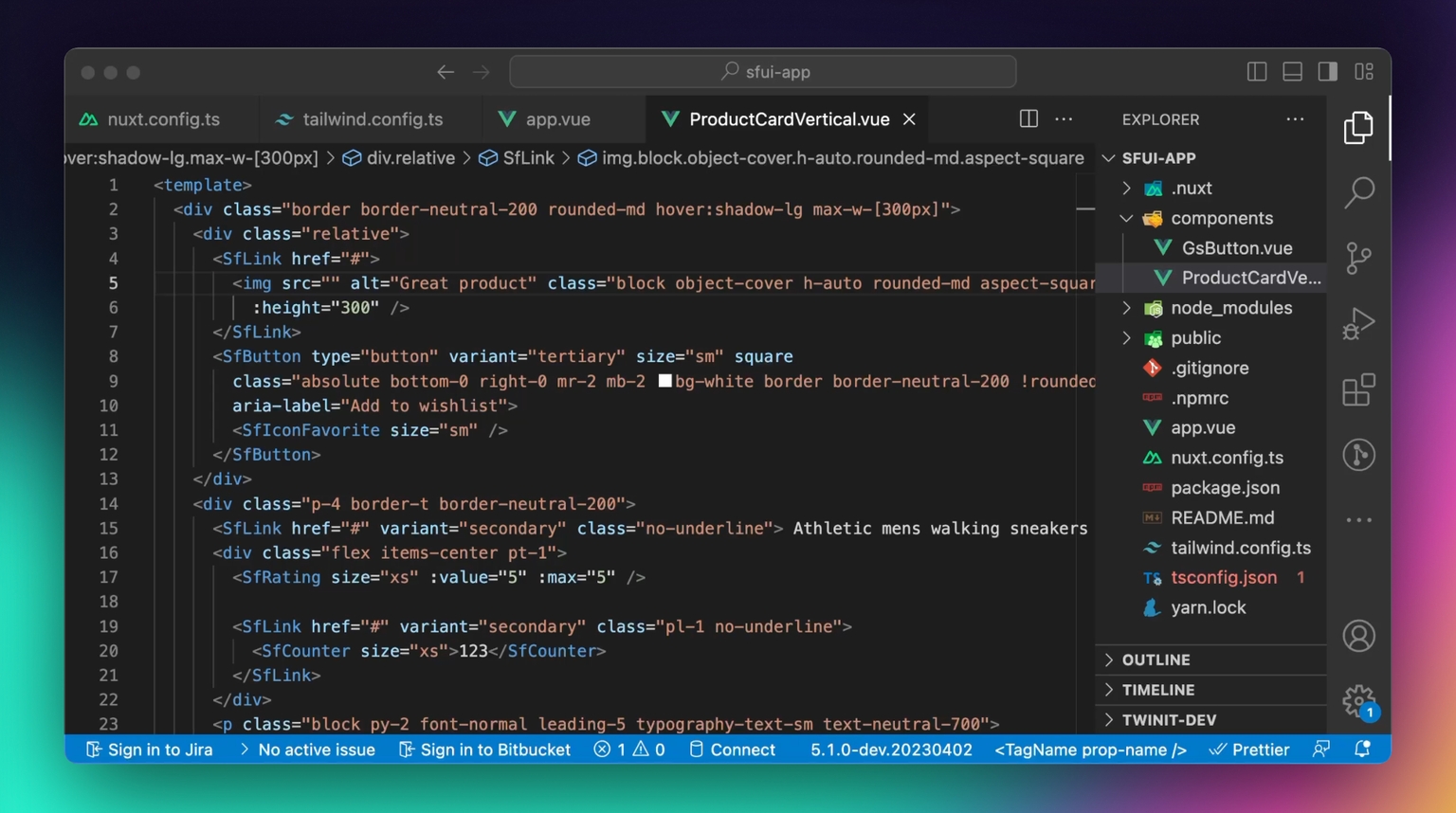Open Source Control view in activity bar
This screenshot has height=813, width=1456.
point(1358,258)
